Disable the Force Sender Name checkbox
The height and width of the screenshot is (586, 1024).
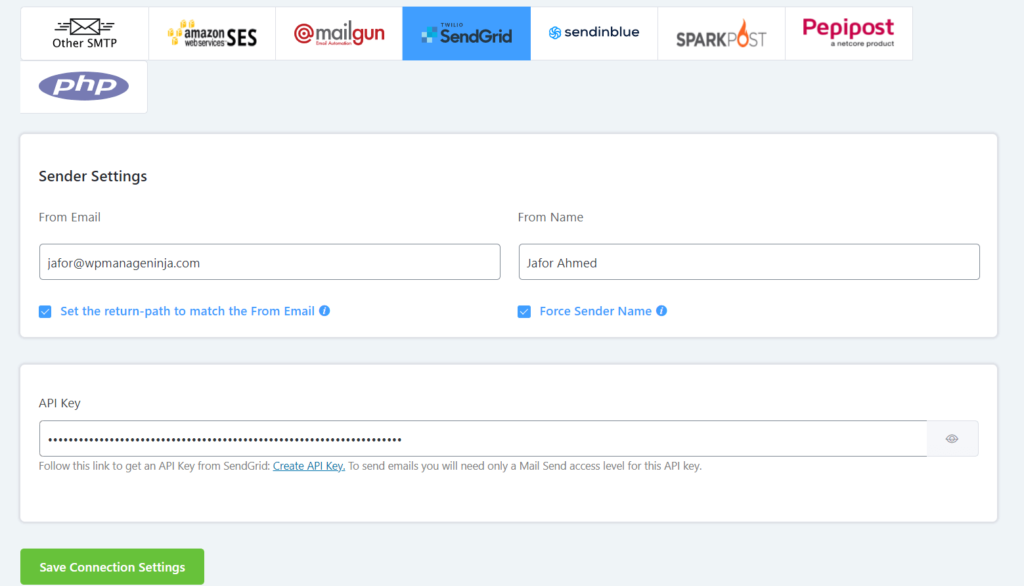524,311
